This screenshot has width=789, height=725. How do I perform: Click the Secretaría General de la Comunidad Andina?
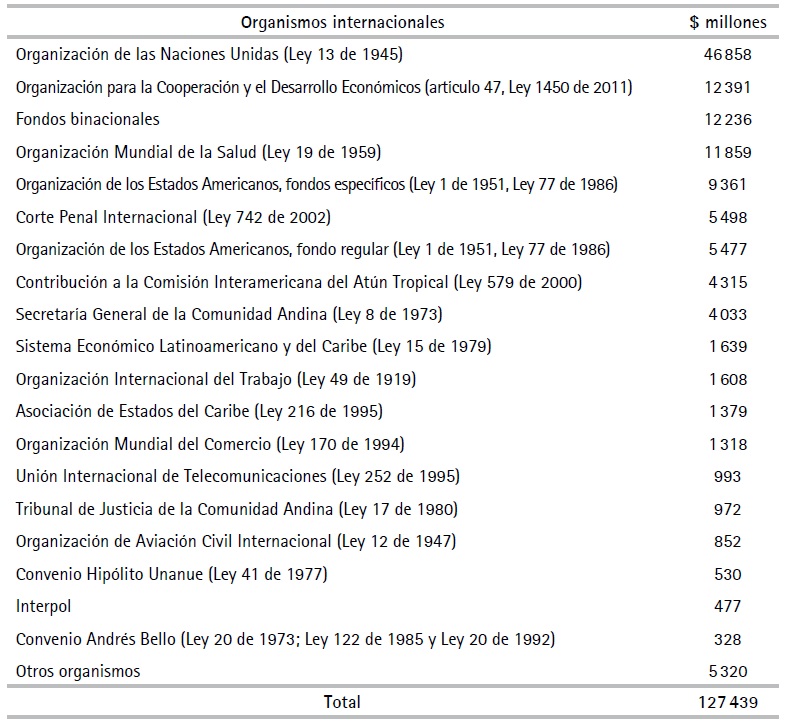point(229,314)
